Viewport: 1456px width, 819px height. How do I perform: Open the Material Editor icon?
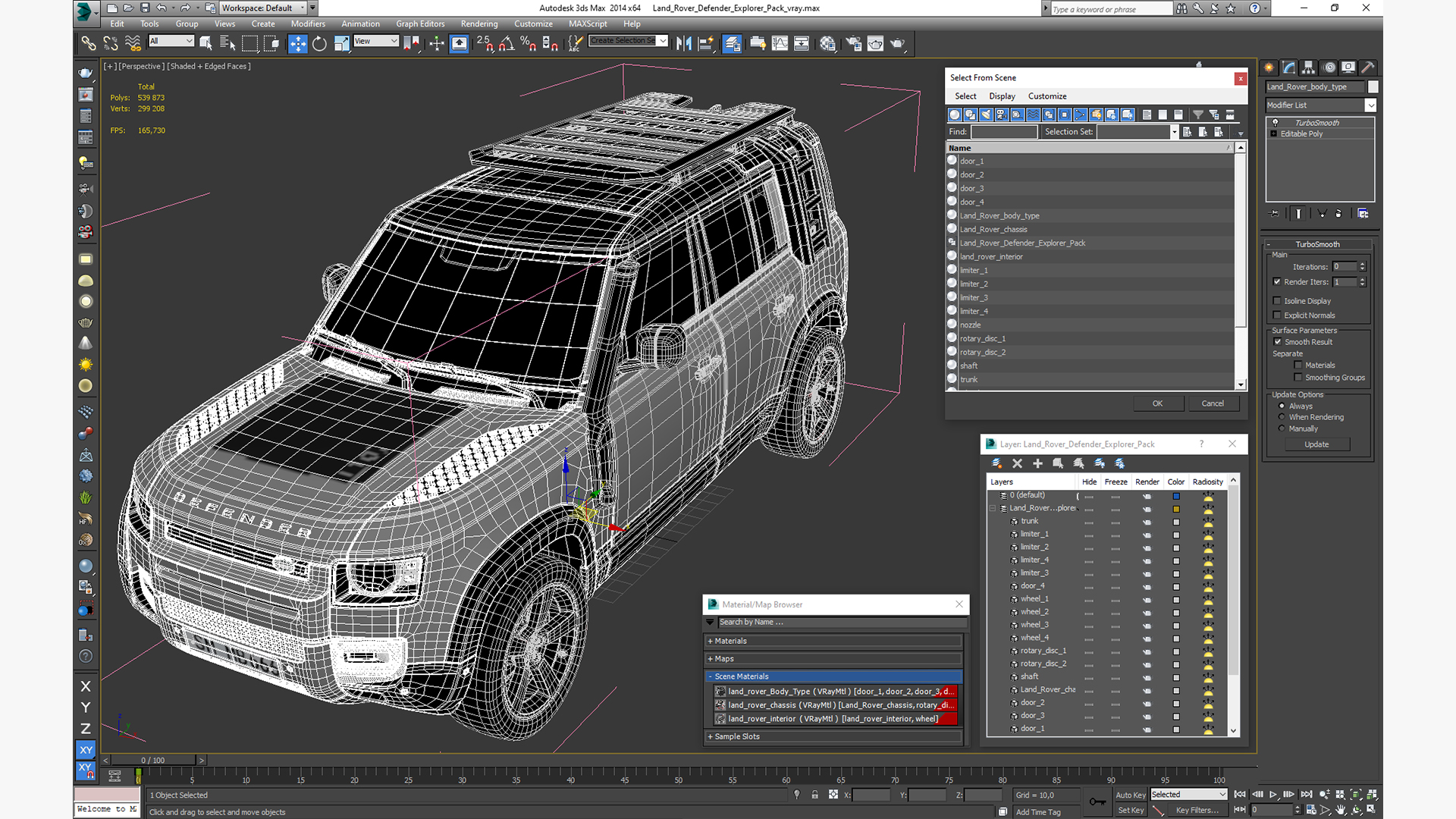pyautogui.click(x=827, y=44)
